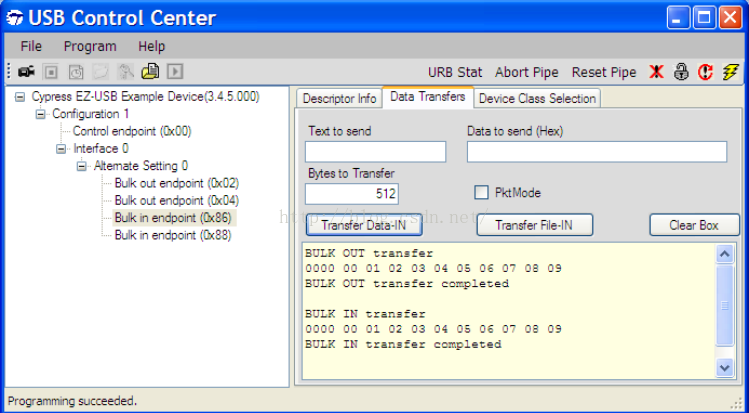Click the camera record toolbar icon
The height and width of the screenshot is (413, 749).
tap(26, 72)
